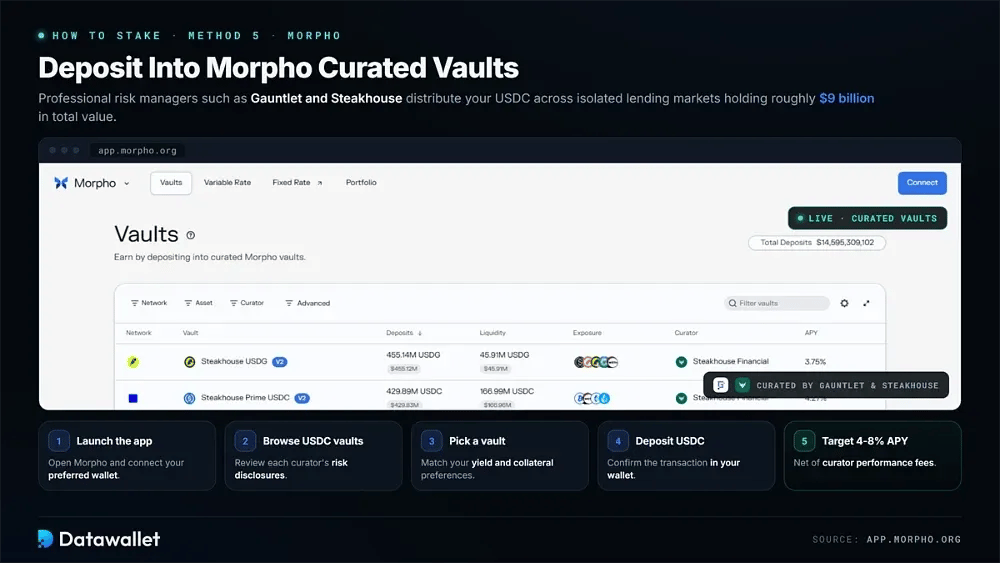
Task: Click the Steakhouse icon in curated banner
Action: point(742,385)
